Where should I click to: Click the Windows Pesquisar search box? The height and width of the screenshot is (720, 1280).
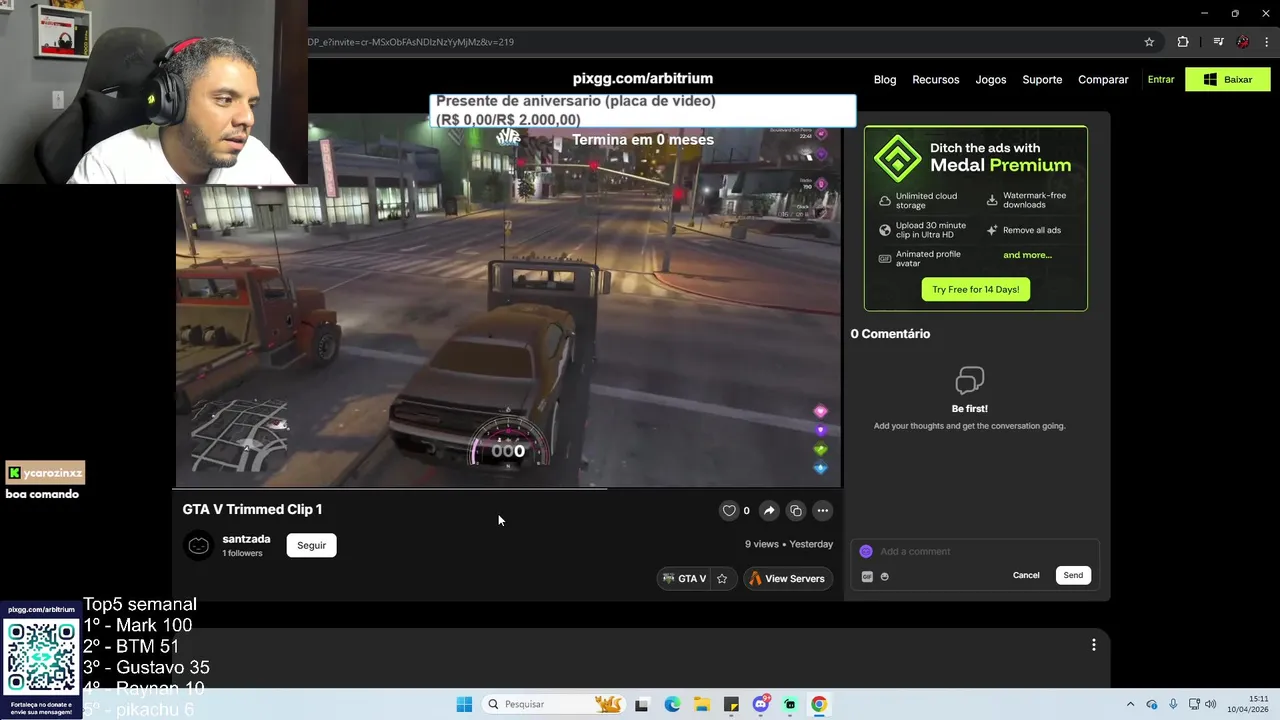[554, 704]
